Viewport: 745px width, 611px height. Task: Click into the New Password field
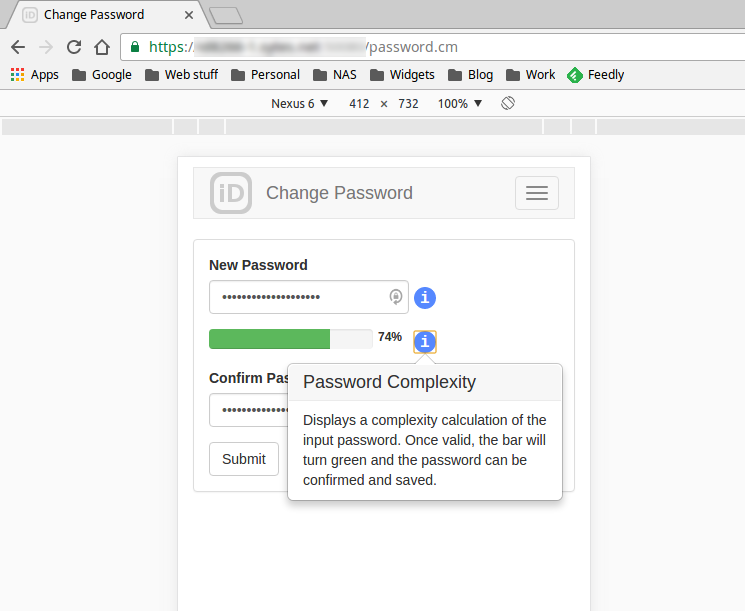(x=300, y=298)
